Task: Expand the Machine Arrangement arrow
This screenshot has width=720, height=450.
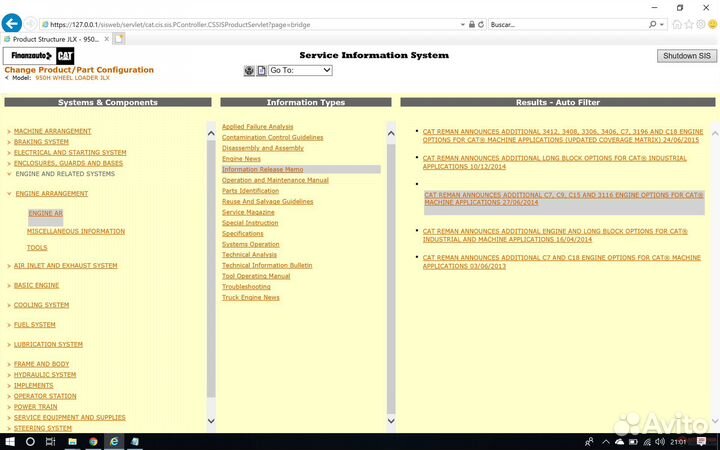Action: tap(9, 132)
